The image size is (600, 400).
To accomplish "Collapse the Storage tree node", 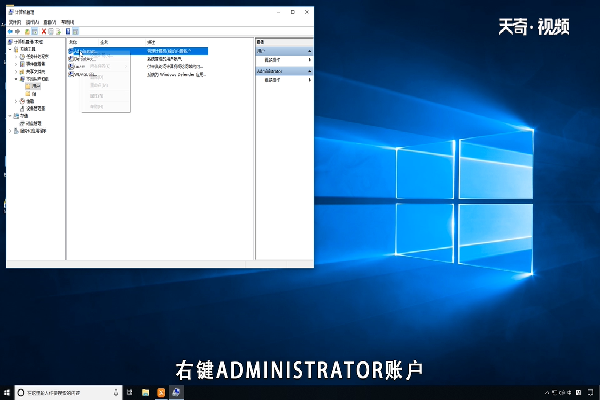I will (x=10, y=116).
